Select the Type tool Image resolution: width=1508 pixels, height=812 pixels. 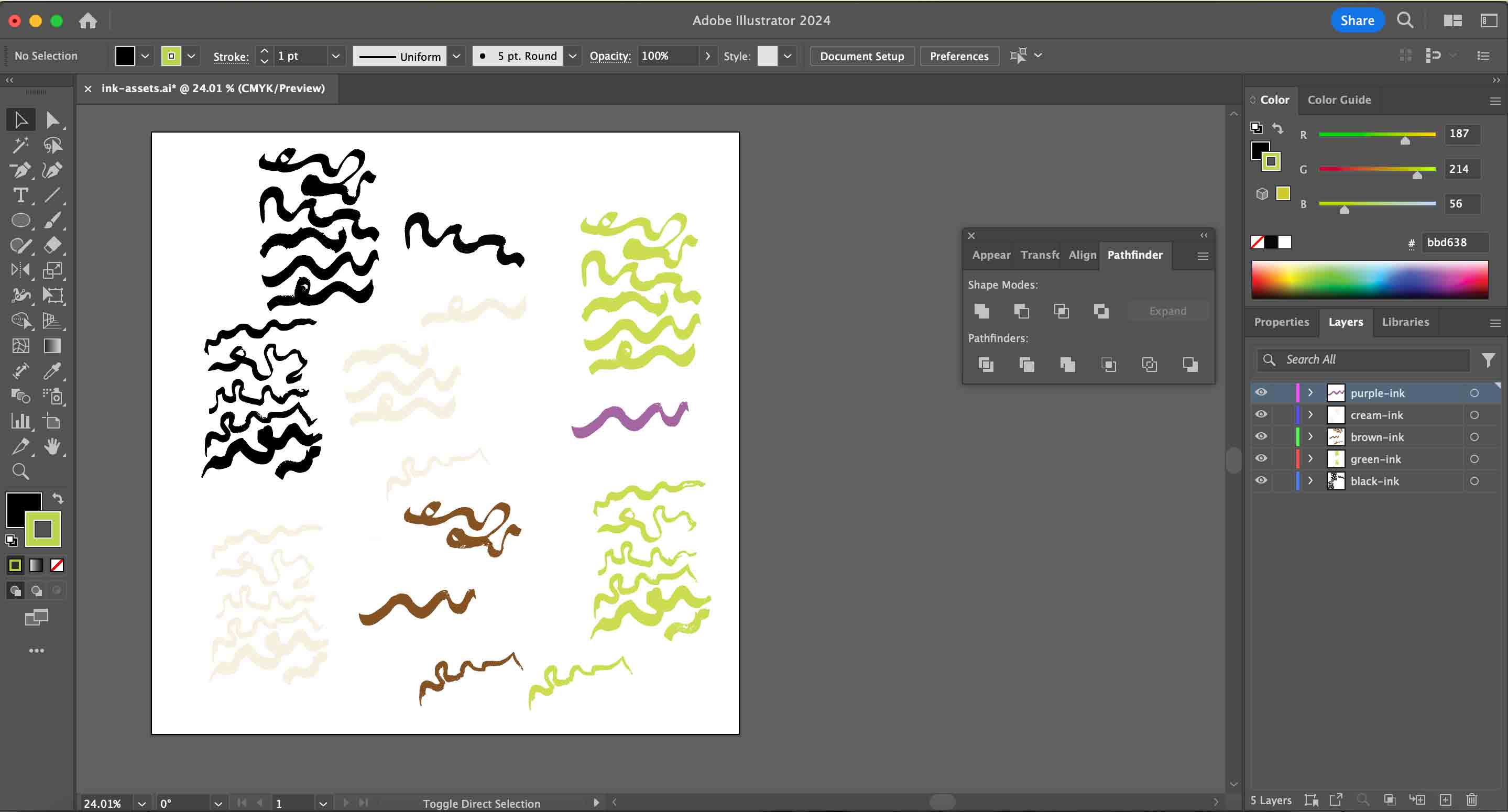coord(21,195)
